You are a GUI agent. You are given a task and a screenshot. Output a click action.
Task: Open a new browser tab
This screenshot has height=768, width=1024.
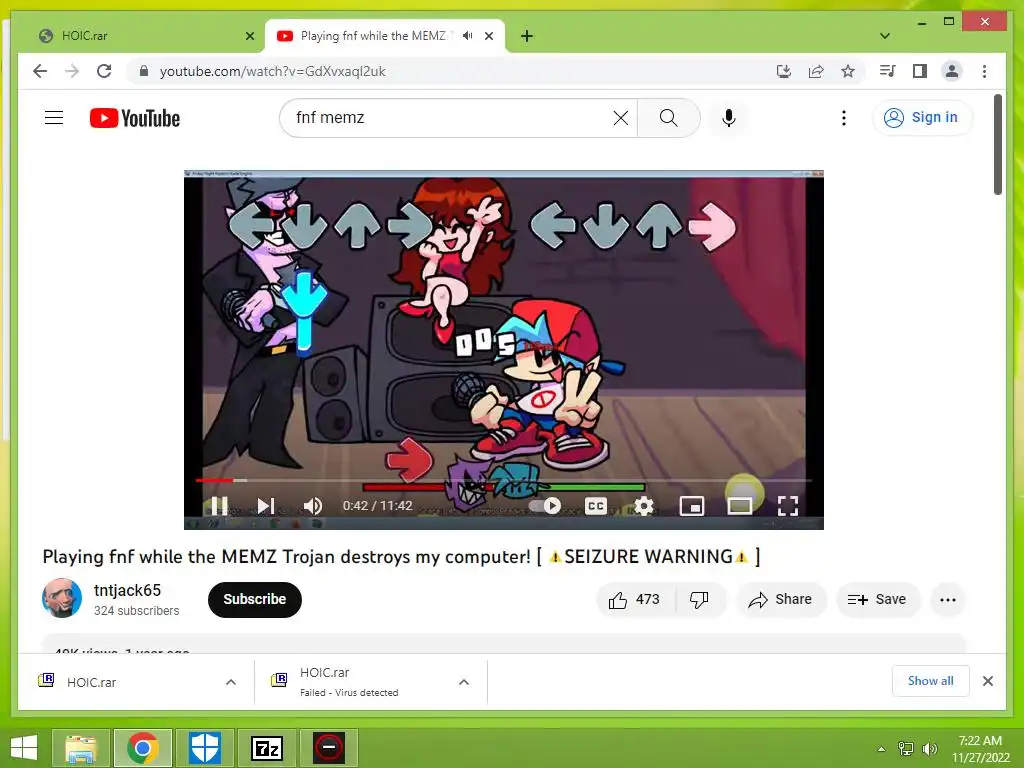click(x=527, y=36)
